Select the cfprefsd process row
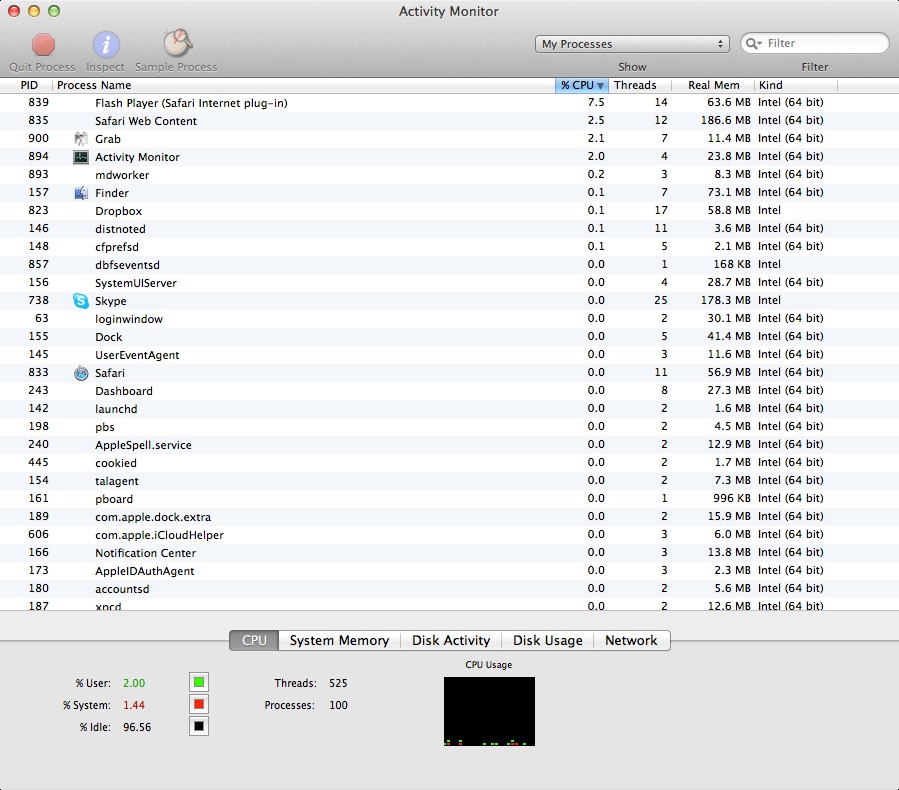This screenshot has height=790, width=899. (x=450, y=247)
